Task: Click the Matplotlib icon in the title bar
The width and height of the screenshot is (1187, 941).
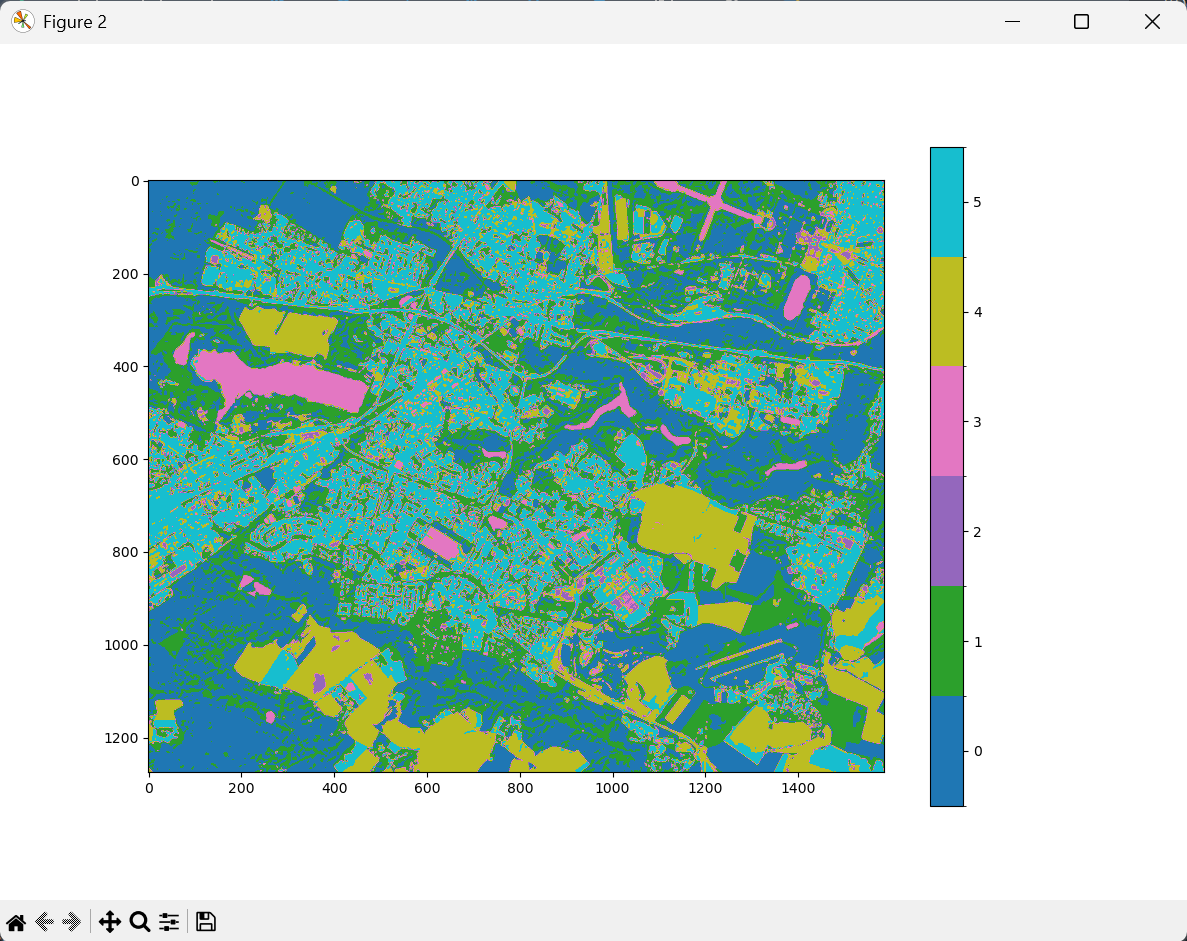Action: click(x=22, y=22)
